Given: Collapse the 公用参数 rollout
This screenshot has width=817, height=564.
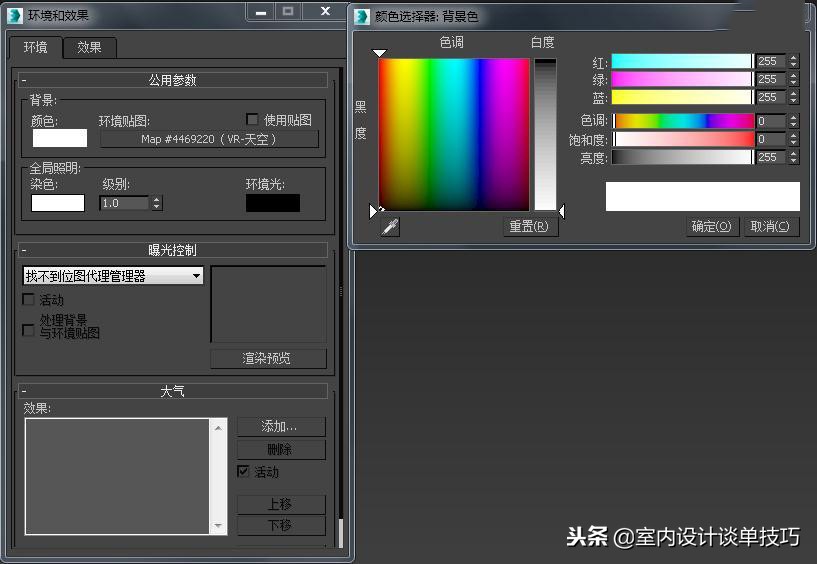Looking at the screenshot, I should (x=172, y=80).
